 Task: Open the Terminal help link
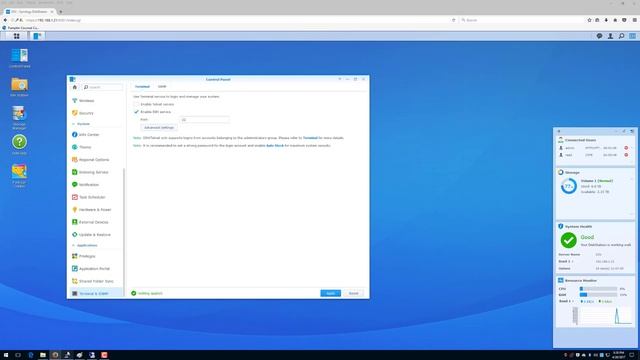click(x=310, y=138)
